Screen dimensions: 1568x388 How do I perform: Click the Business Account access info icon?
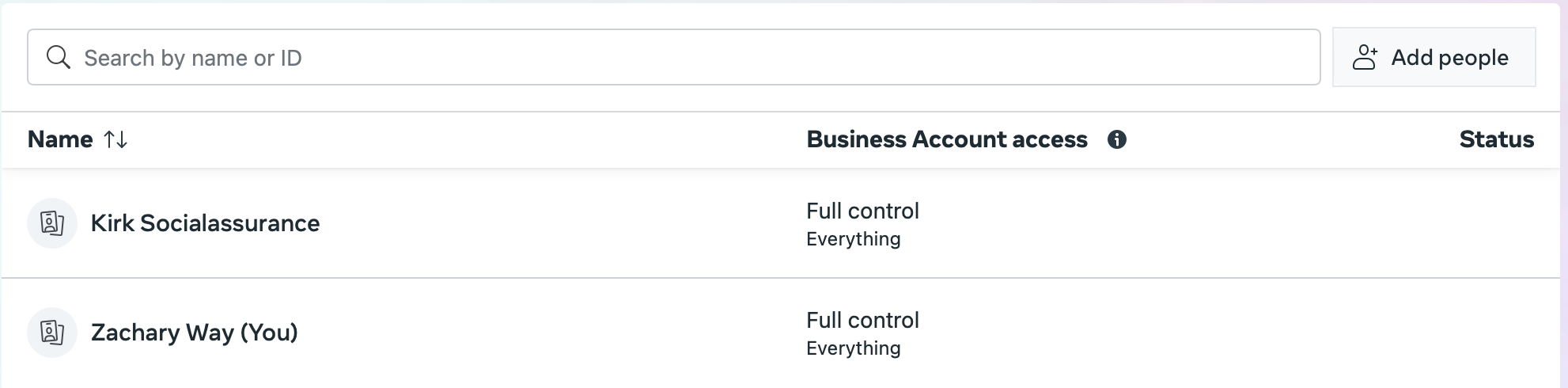coord(1116,139)
